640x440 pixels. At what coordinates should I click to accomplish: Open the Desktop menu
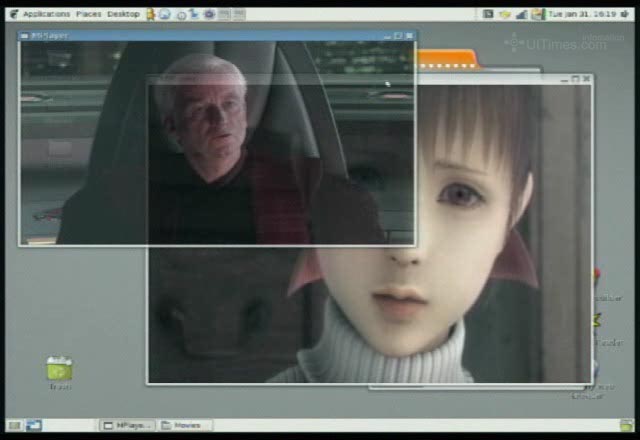click(123, 14)
